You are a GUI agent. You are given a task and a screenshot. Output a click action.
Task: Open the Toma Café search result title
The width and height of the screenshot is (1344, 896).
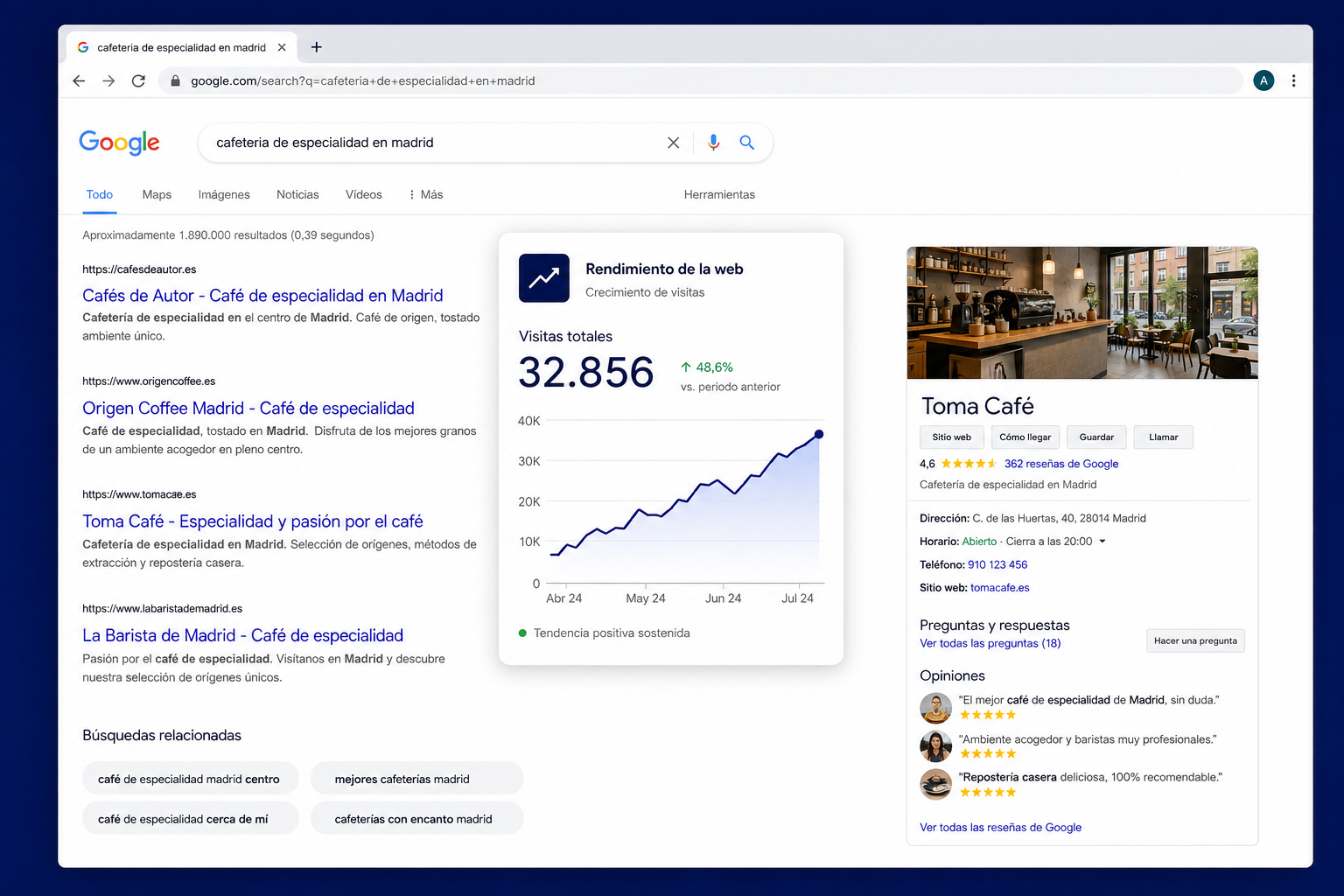(x=253, y=521)
